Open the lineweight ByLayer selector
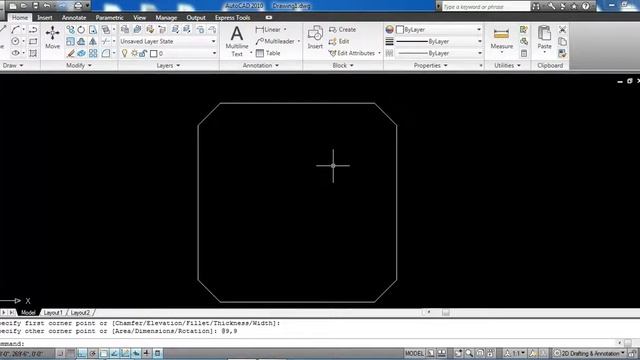Screen dimensions: 640x360 point(439,42)
